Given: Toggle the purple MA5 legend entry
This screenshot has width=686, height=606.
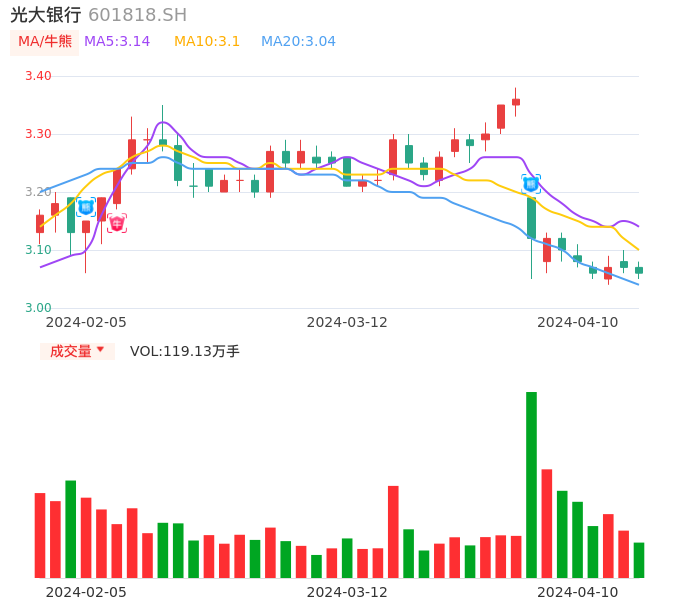Looking at the screenshot, I should pos(117,42).
